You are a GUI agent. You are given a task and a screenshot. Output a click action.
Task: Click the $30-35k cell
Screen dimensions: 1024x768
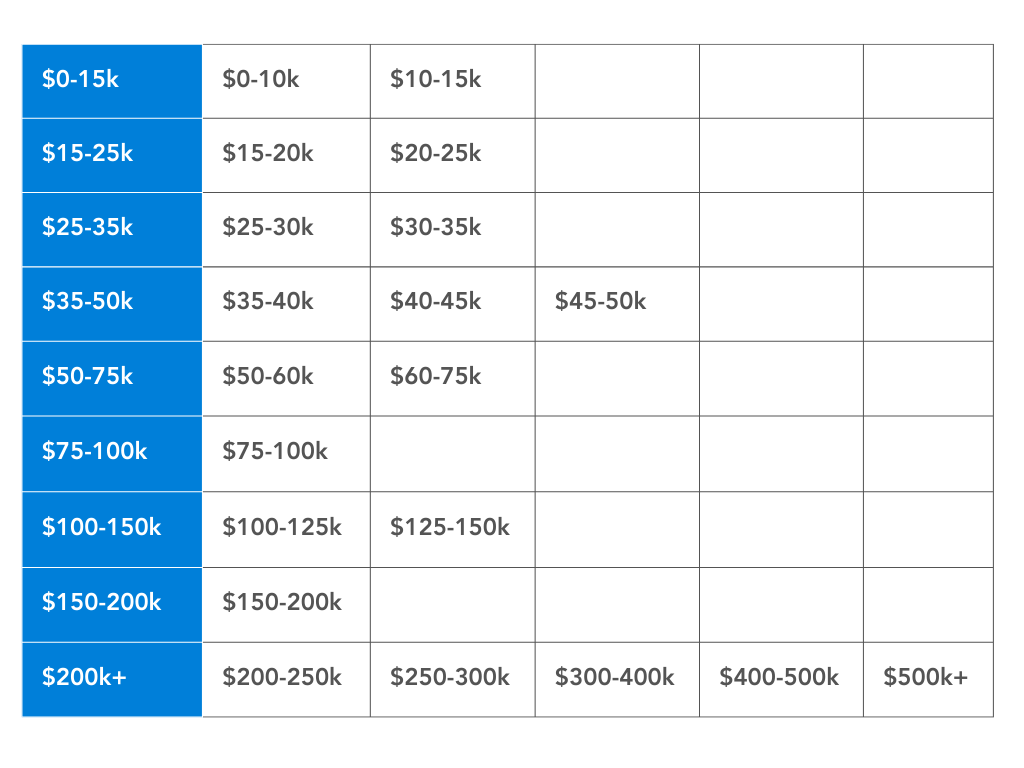pyautogui.click(x=452, y=228)
